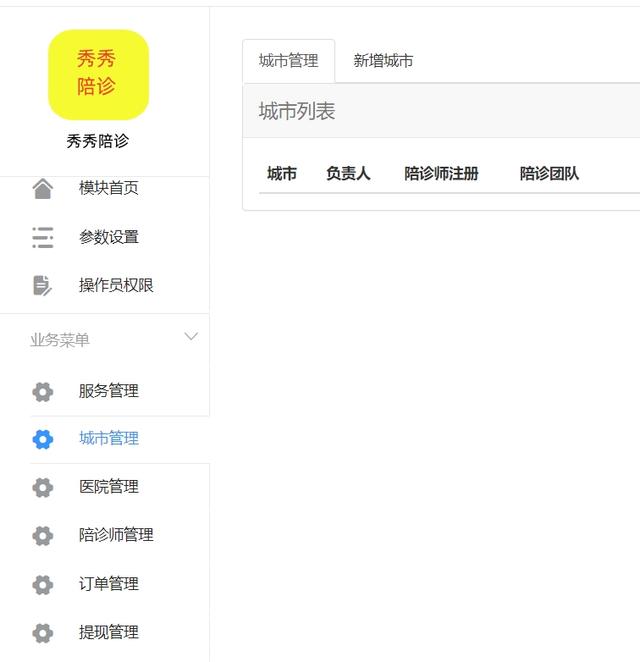This screenshot has height=662, width=640.
Task: Click the 秀秀陪诊 name text below logo
Action: click(x=98, y=141)
